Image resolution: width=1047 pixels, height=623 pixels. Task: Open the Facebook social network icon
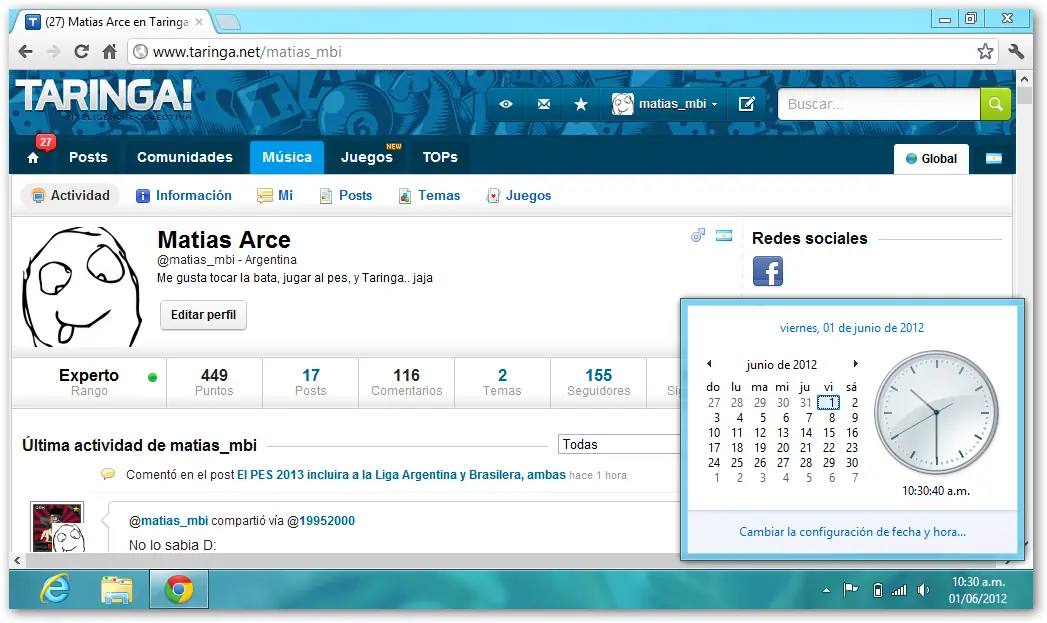pos(768,271)
